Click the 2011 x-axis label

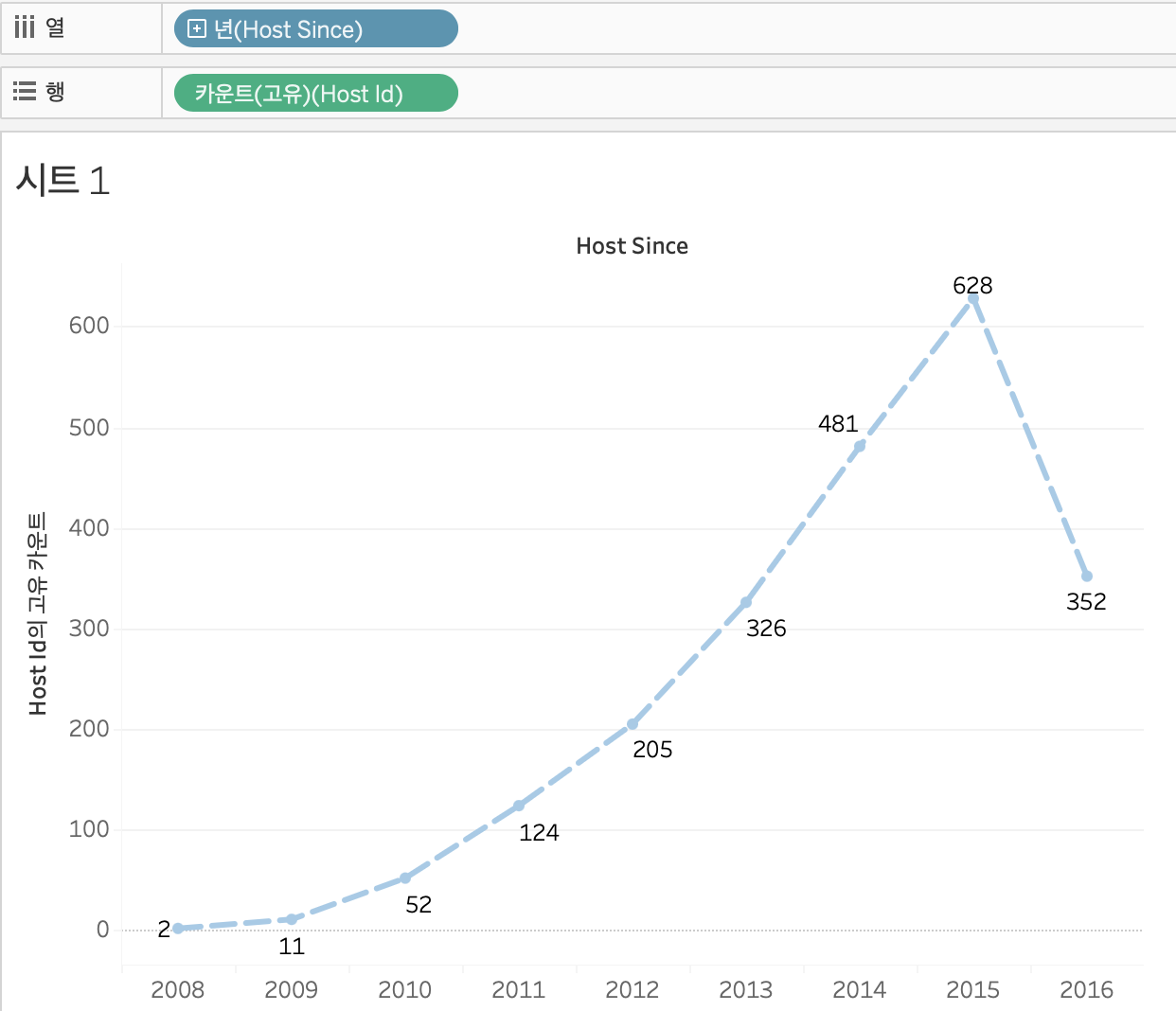pos(519,990)
